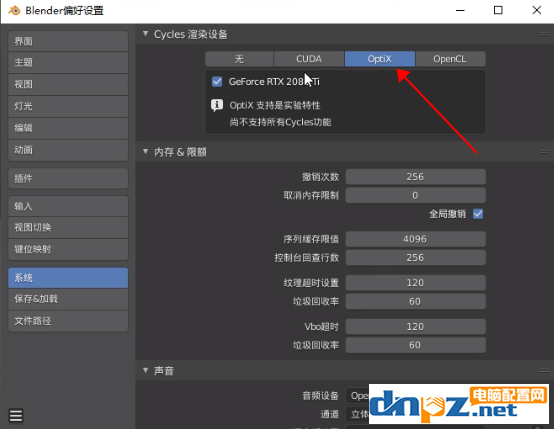554x429 pixels.
Task: Click the 撤销次数 label
Action: (x=320, y=177)
